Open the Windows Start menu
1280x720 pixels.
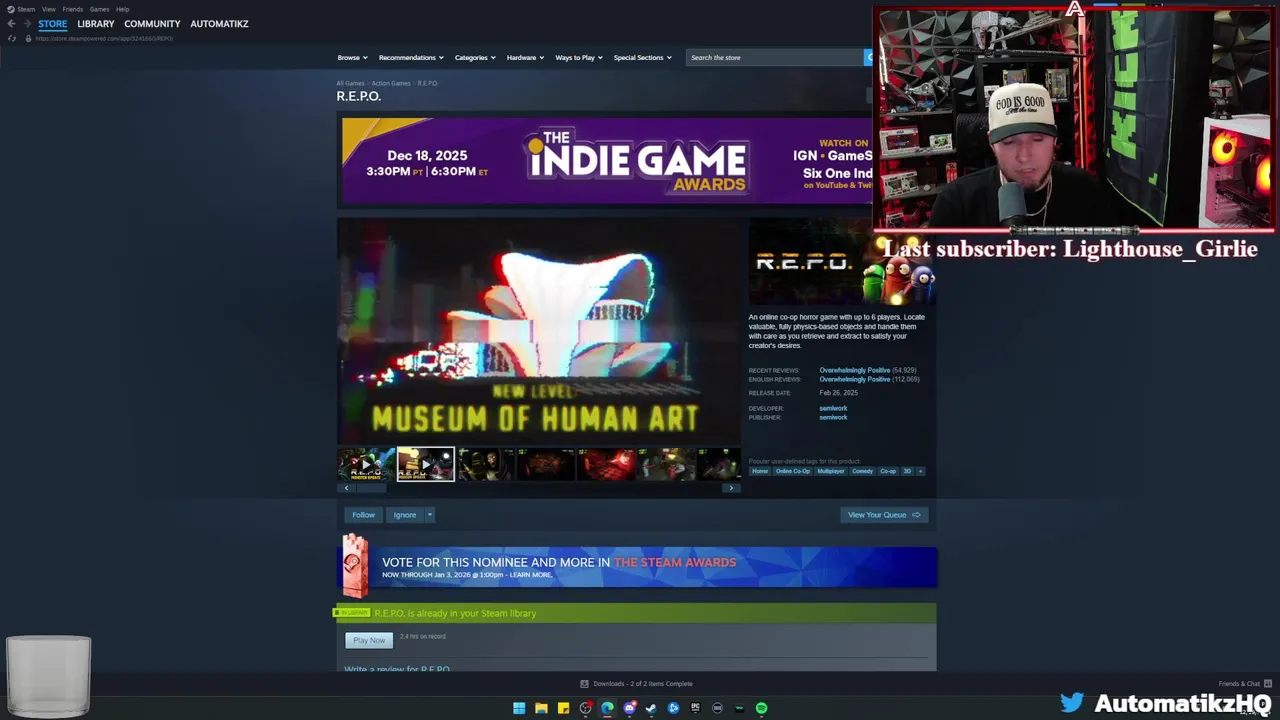[x=519, y=708]
